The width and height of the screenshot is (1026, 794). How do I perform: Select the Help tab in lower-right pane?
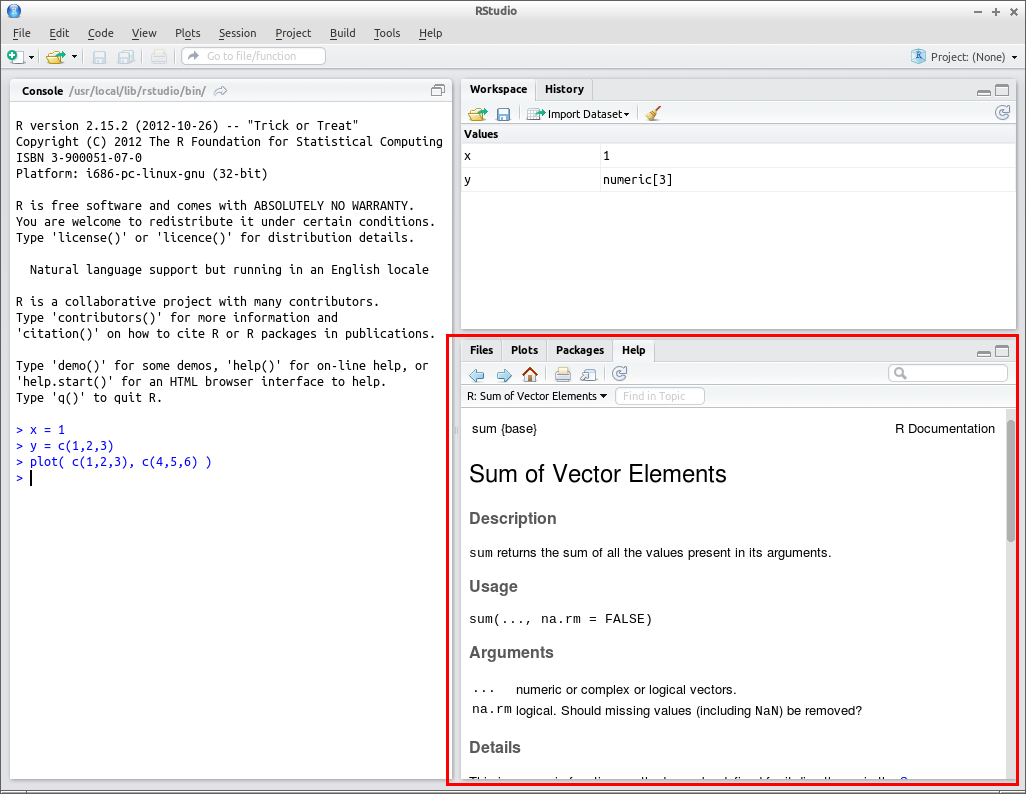click(x=633, y=350)
